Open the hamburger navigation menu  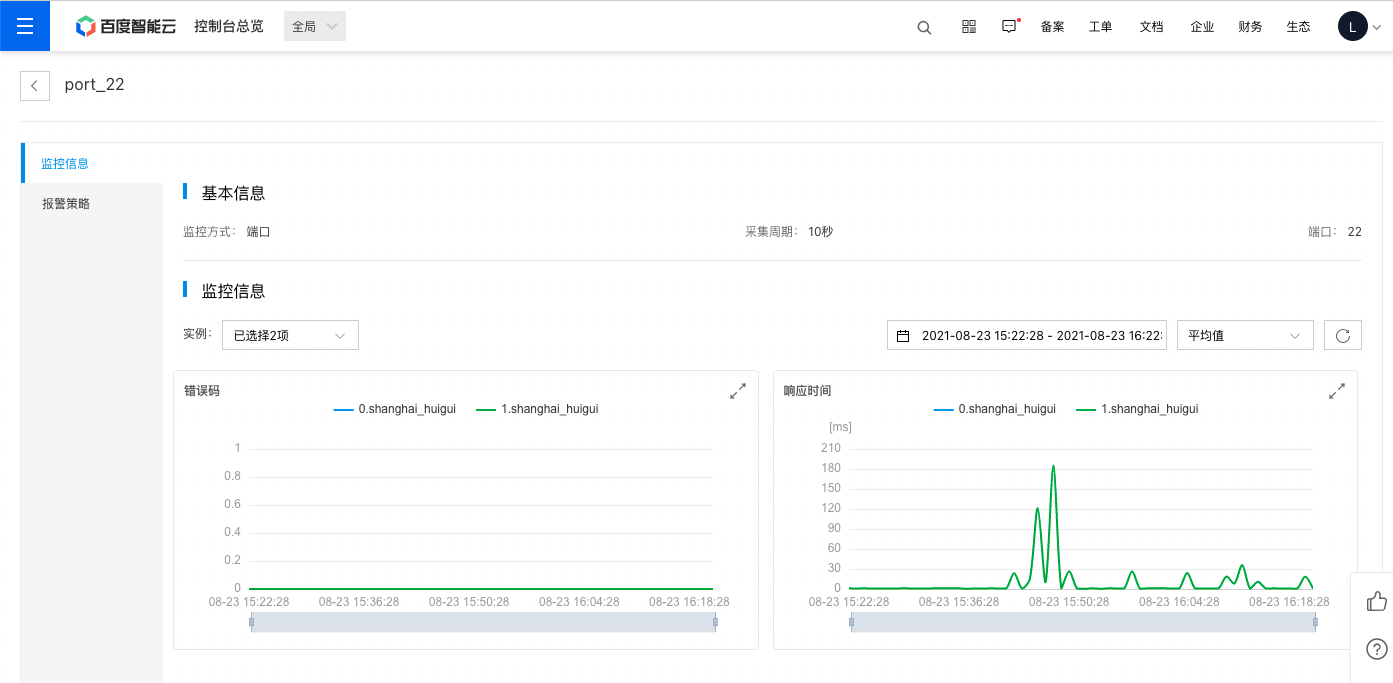point(25,26)
